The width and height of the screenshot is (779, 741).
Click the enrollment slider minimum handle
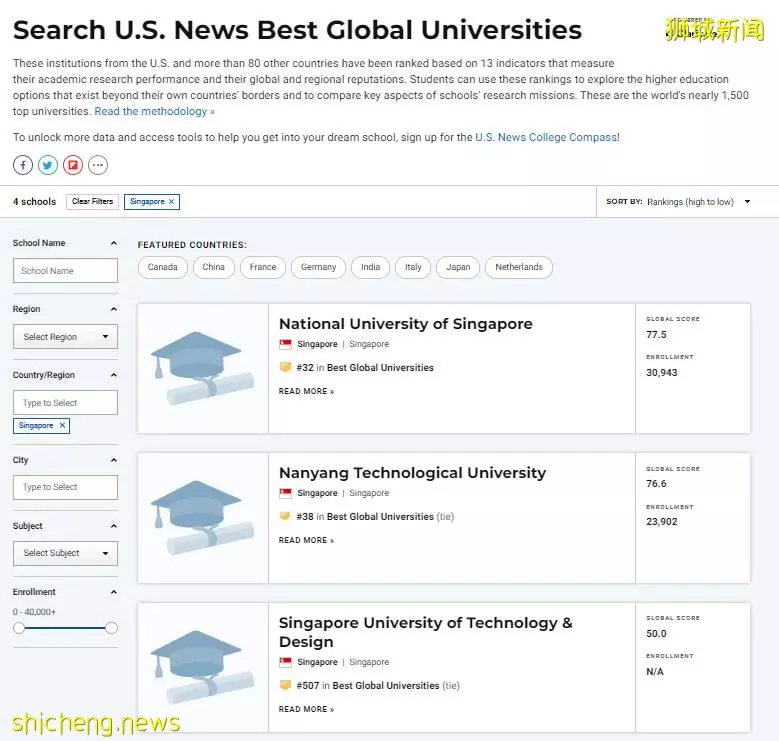pyautogui.click(x=19, y=628)
